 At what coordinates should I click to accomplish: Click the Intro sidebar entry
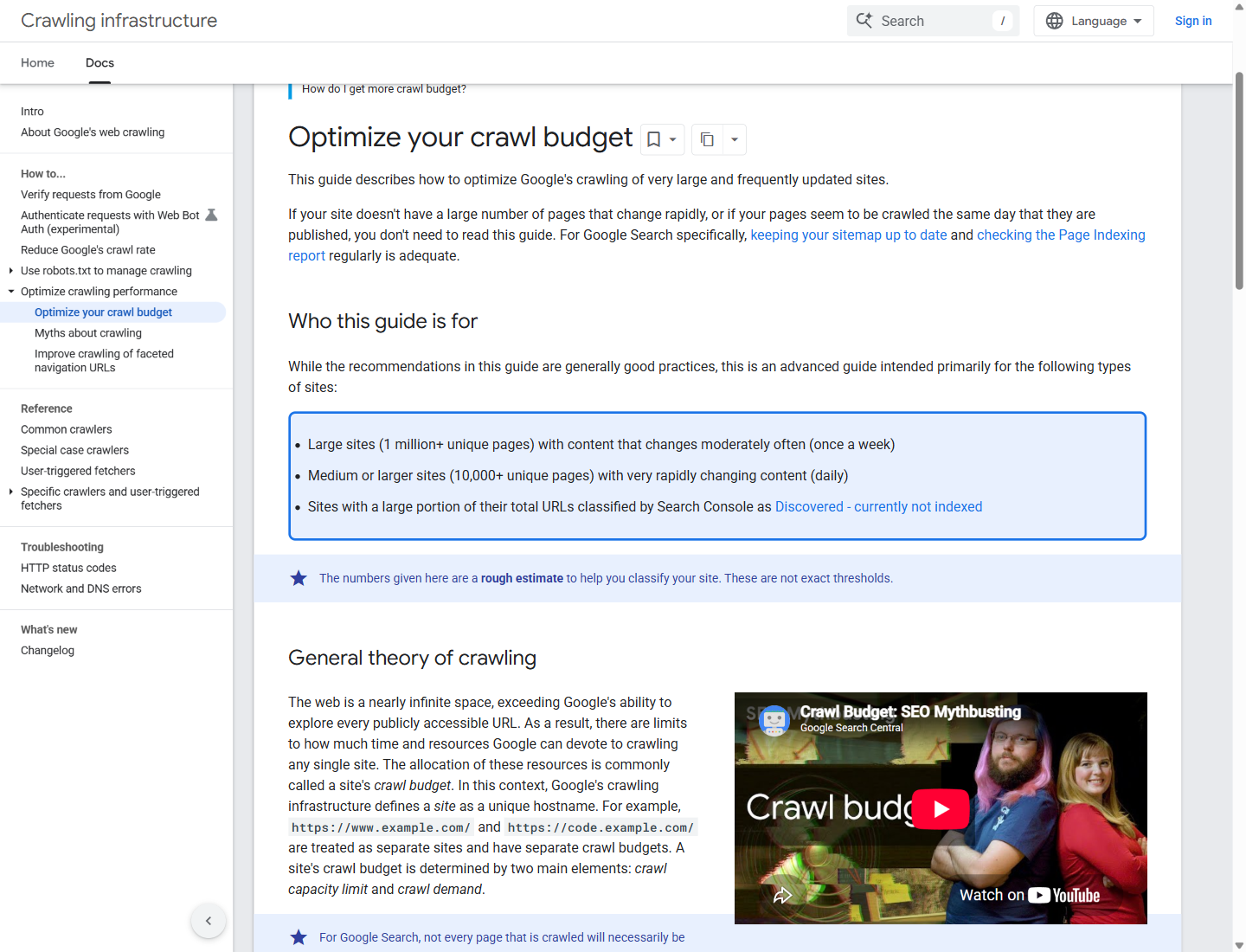pyautogui.click(x=32, y=112)
